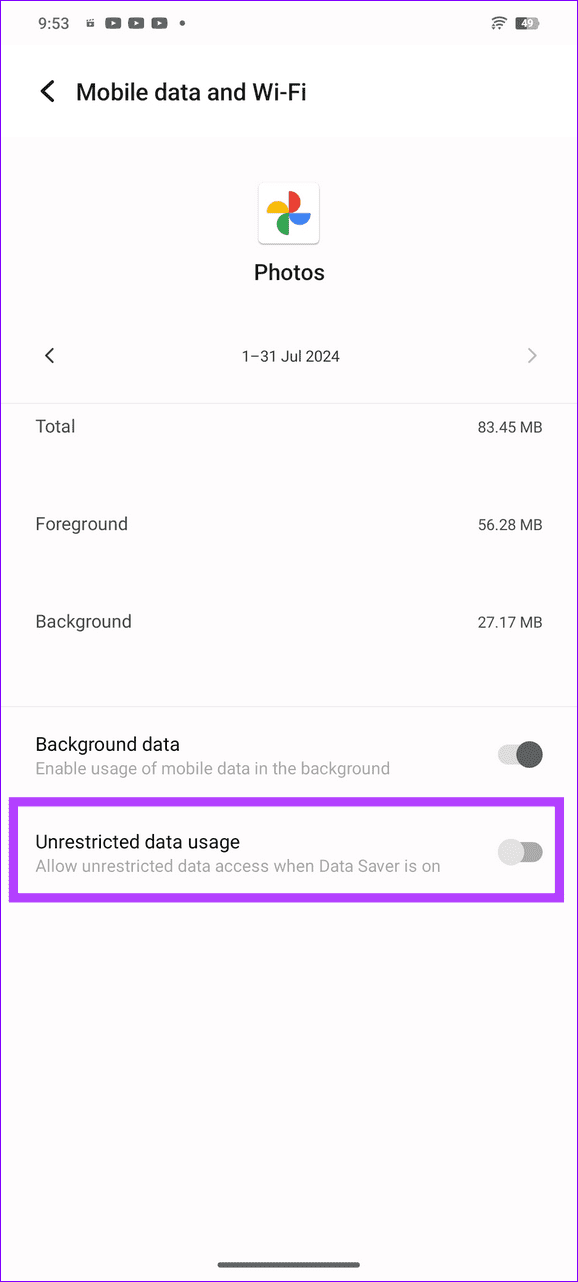578x1282 pixels.
Task: Tap the navigation bar handle at bottom
Action: 289,1263
